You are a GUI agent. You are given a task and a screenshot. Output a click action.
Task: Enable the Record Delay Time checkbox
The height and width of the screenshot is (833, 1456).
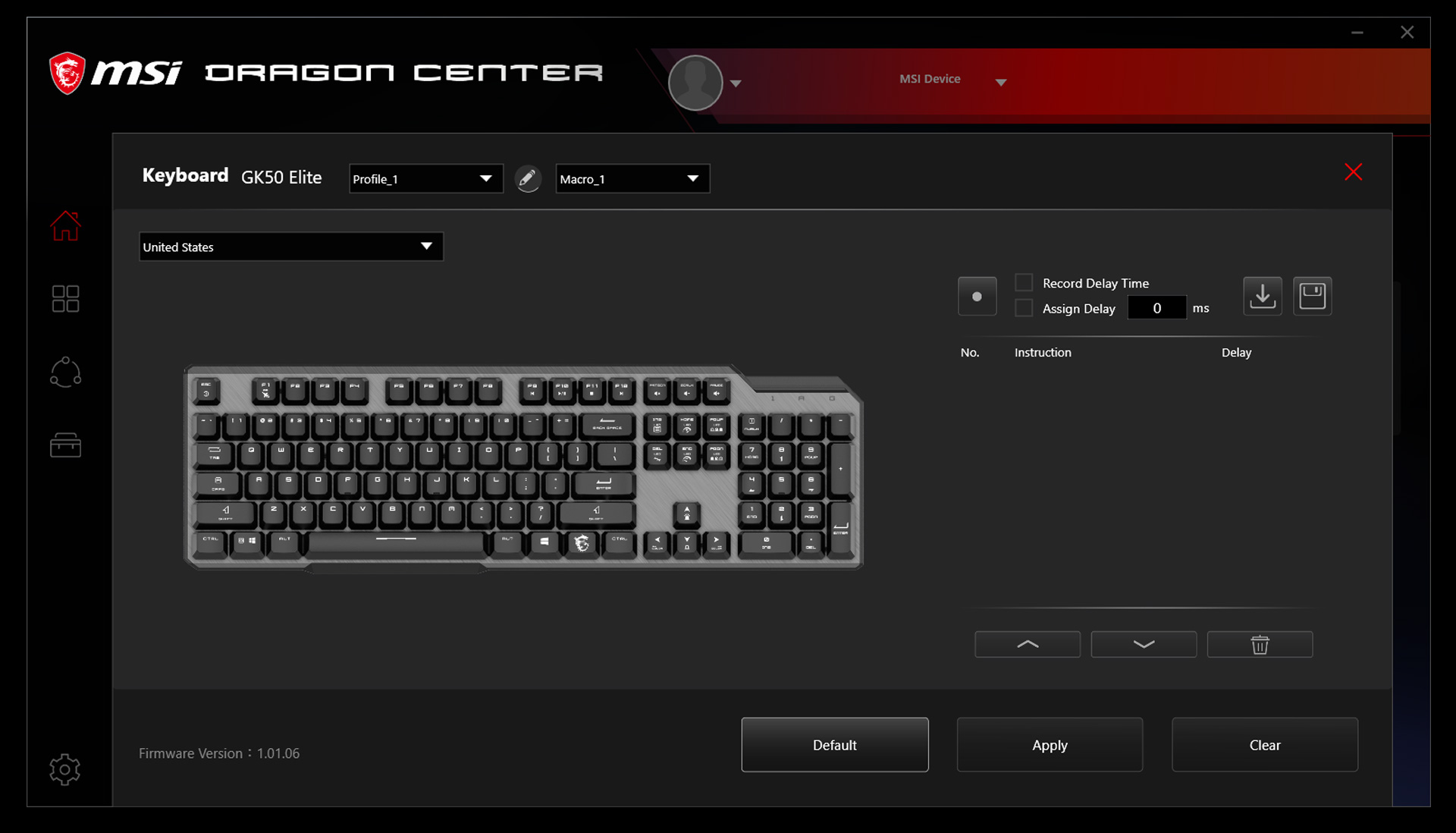(1022, 282)
